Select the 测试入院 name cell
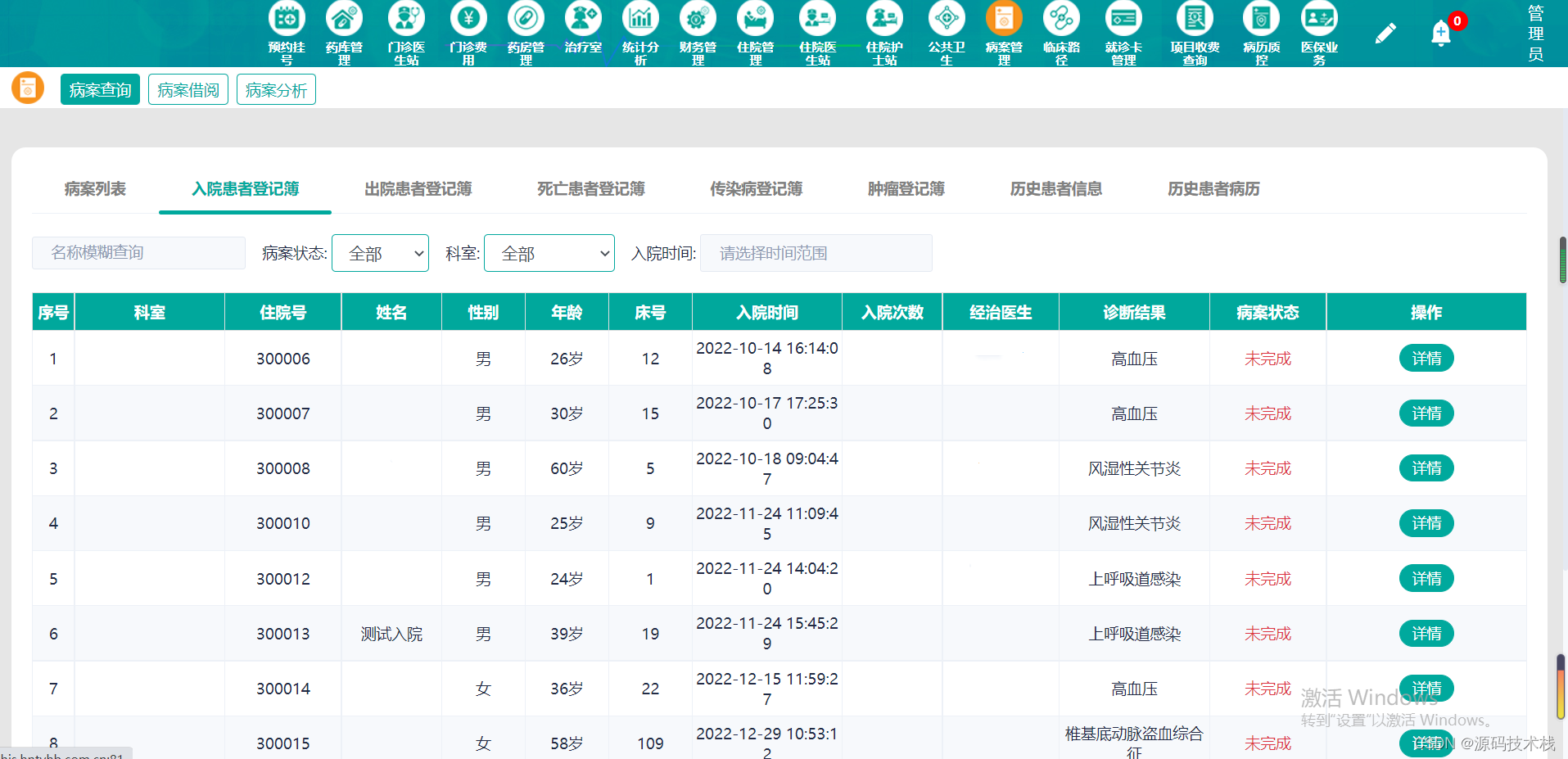This screenshot has height=759, width=1568. [391, 634]
